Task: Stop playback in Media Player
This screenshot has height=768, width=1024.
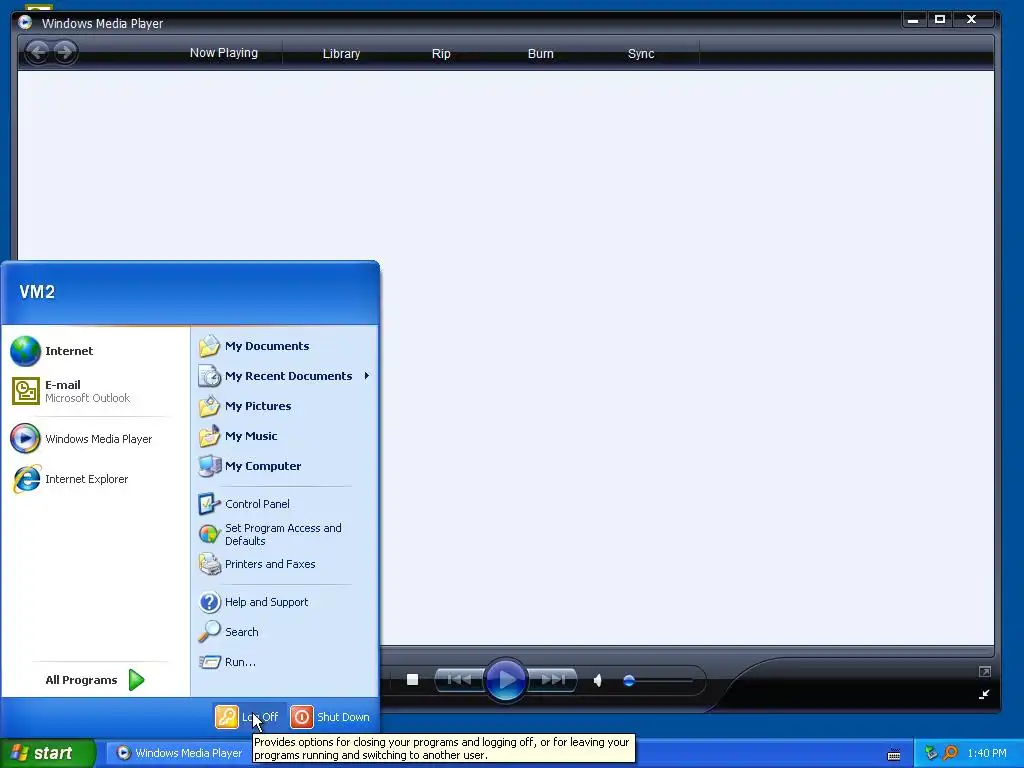Action: pyautogui.click(x=412, y=680)
